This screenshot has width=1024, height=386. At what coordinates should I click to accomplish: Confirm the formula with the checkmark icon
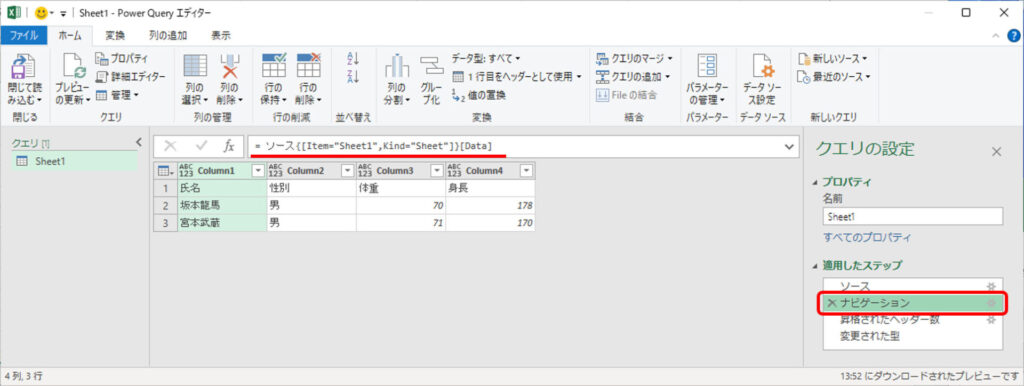[x=202, y=147]
